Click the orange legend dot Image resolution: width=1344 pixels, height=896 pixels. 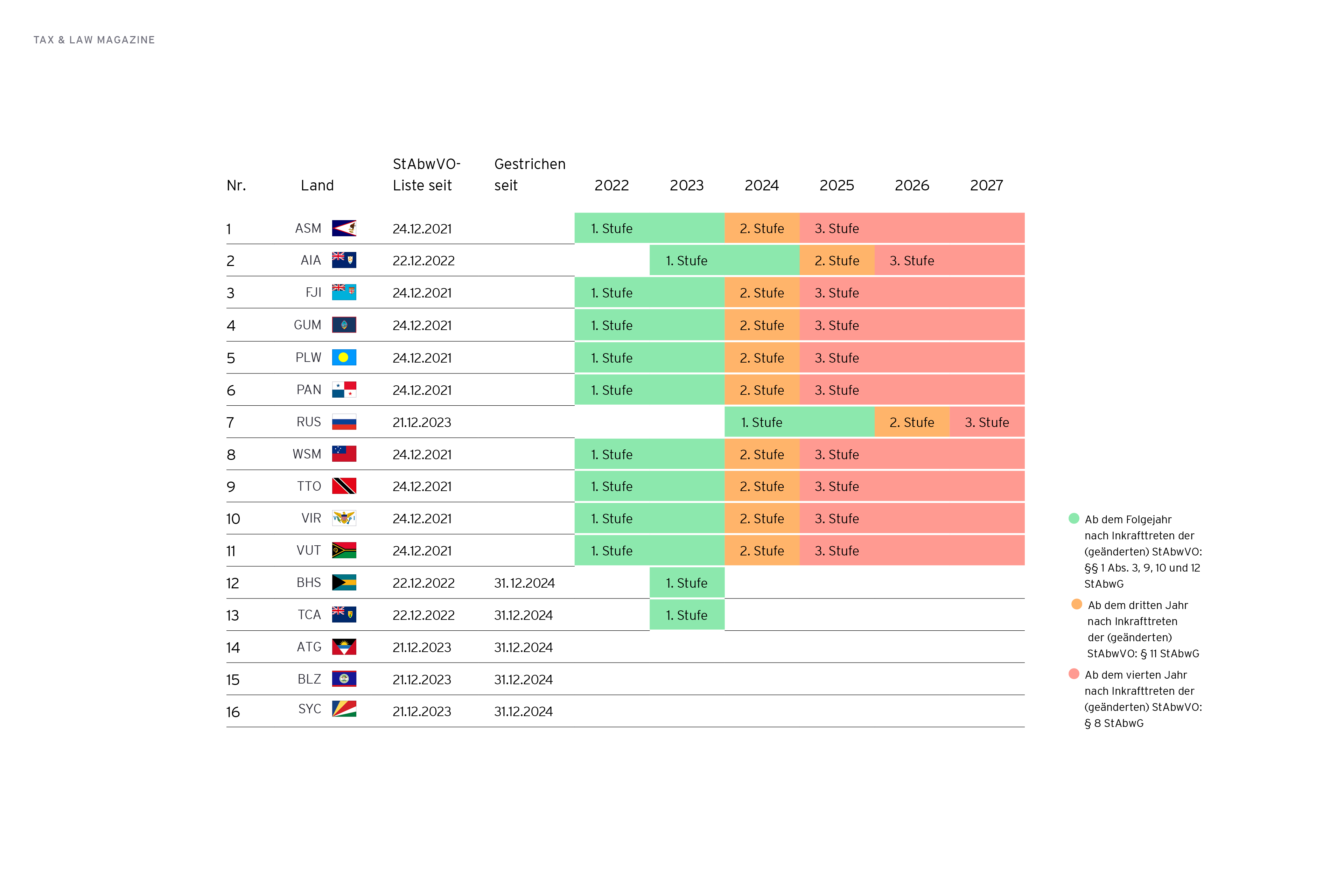pos(1077,604)
